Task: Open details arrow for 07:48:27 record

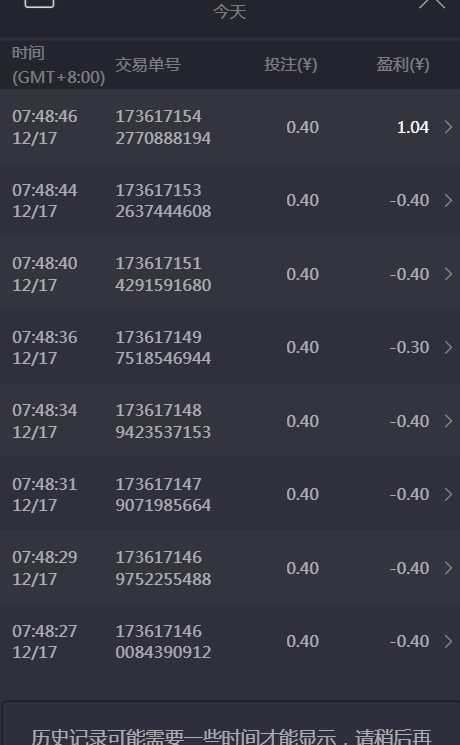Action: (x=448, y=641)
